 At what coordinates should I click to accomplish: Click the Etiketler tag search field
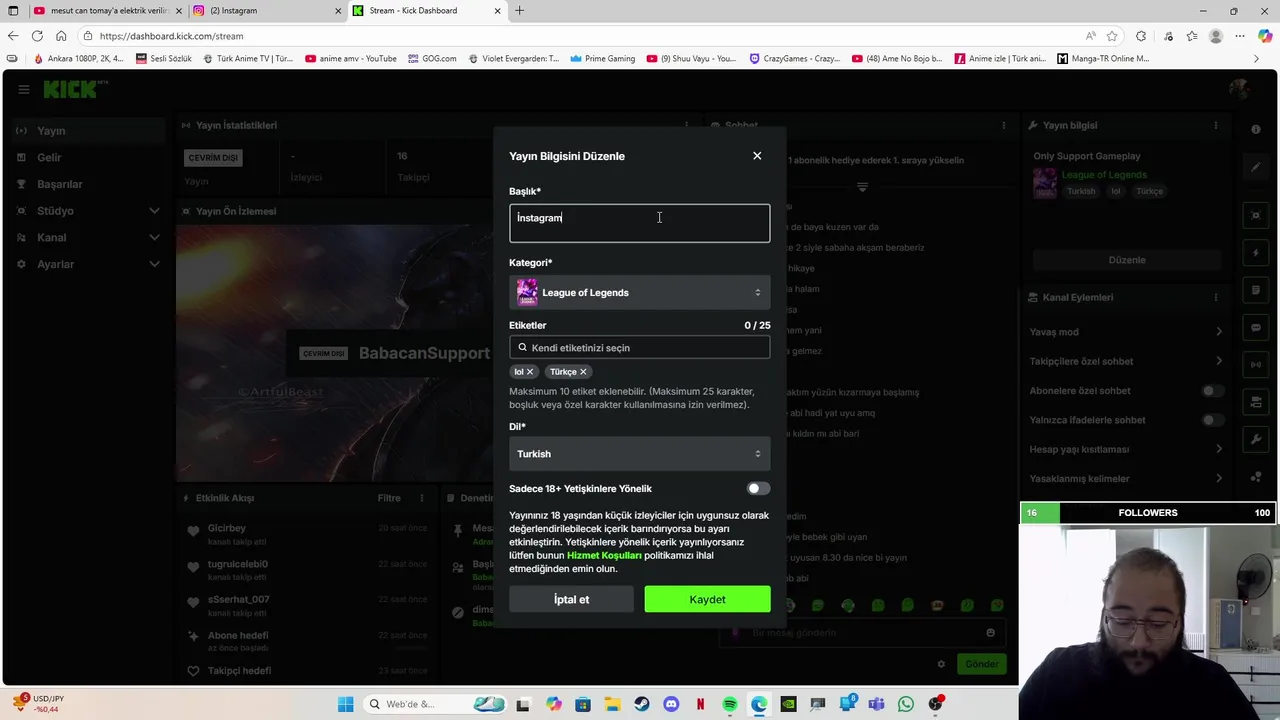click(x=639, y=348)
